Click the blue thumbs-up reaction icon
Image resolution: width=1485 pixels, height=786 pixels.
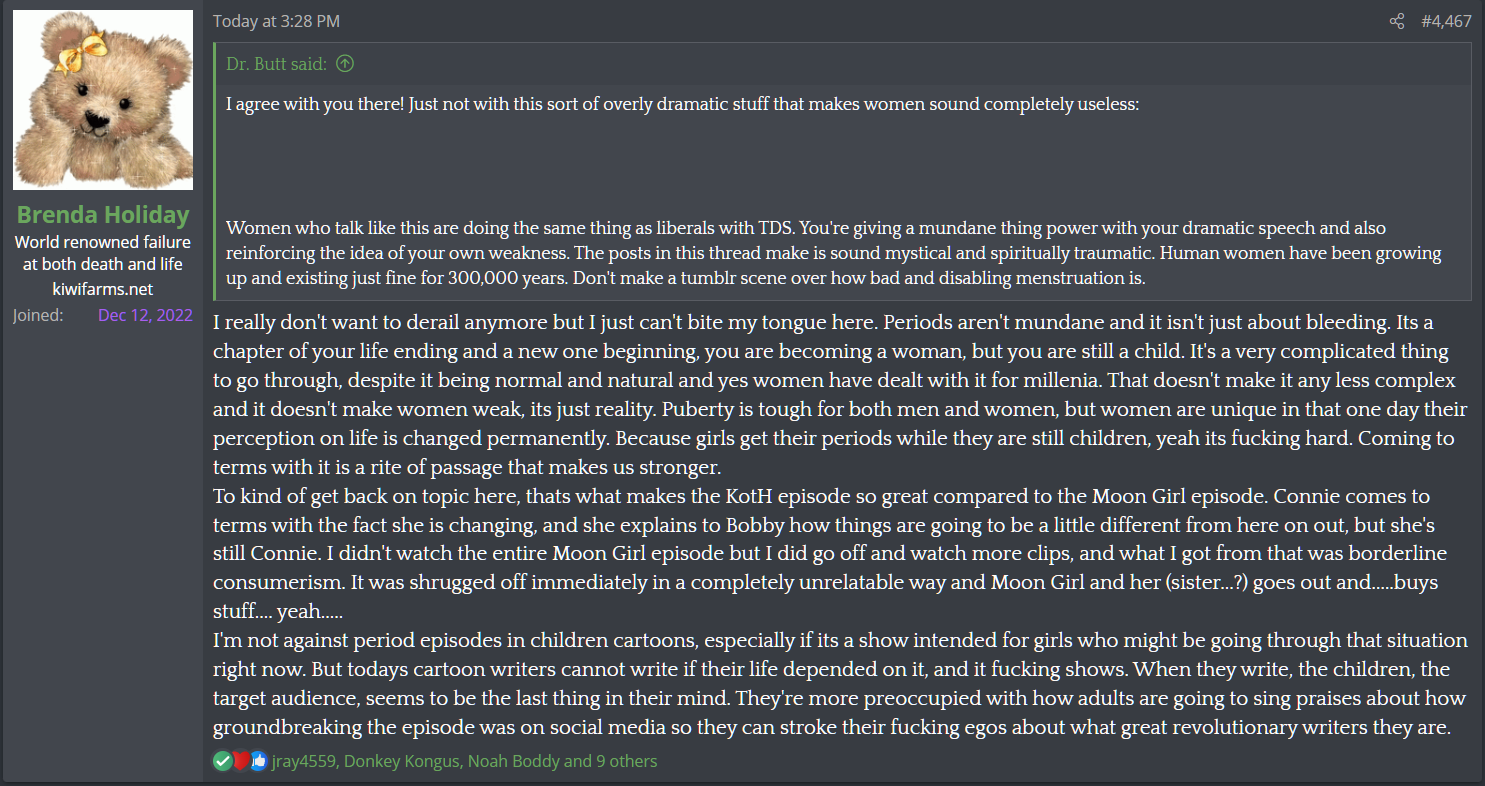click(x=259, y=761)
